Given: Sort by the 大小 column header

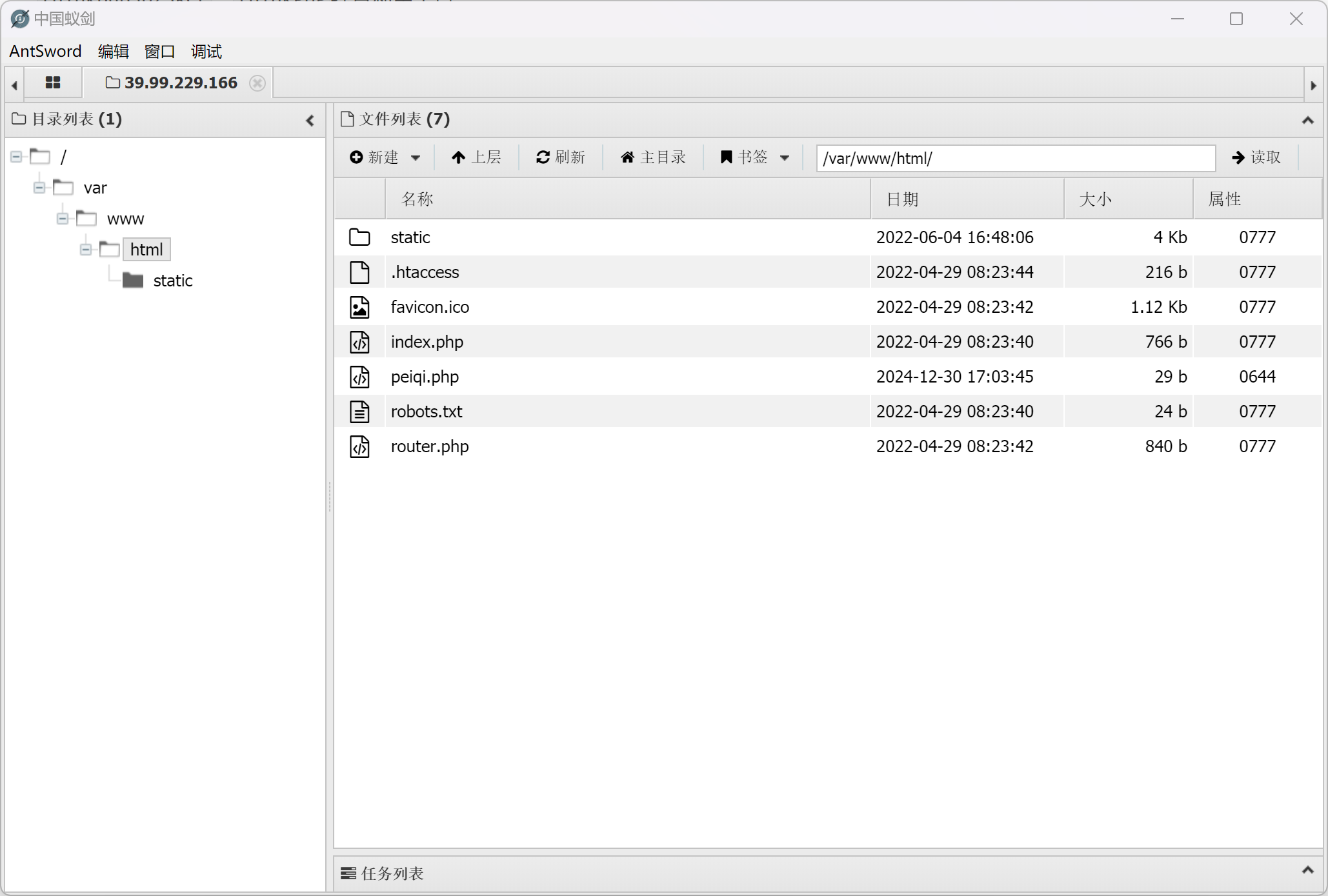Looking at the screenshot, I should [1129, 199].
